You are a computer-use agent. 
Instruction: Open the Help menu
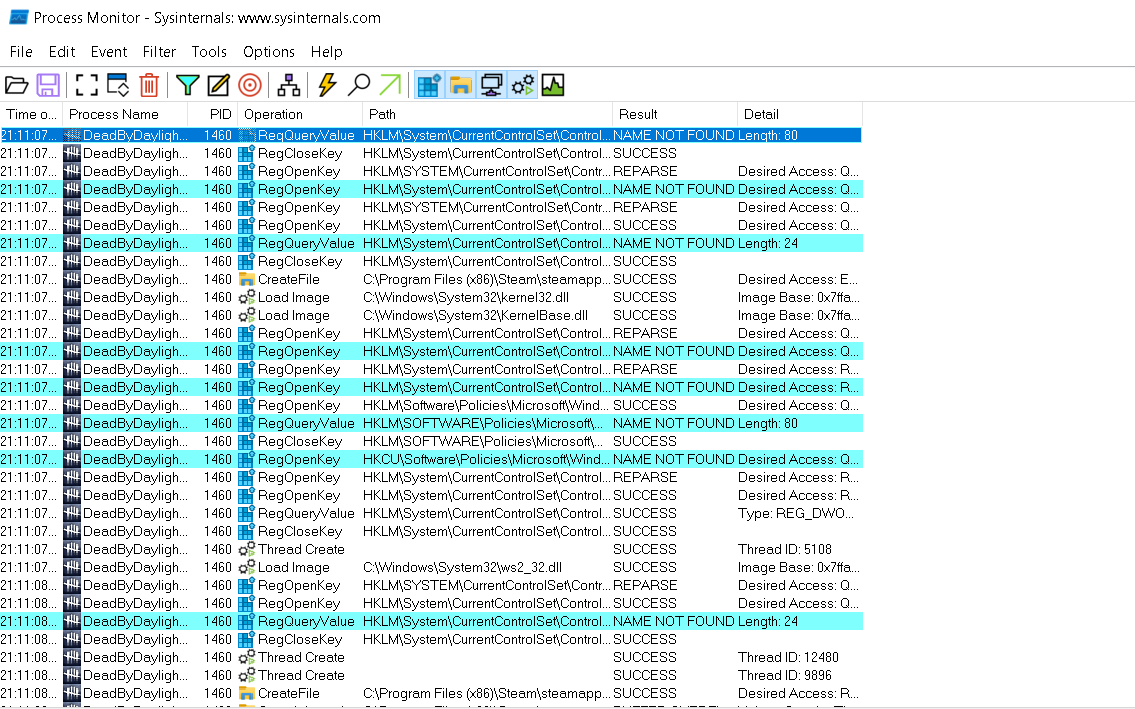326,52
